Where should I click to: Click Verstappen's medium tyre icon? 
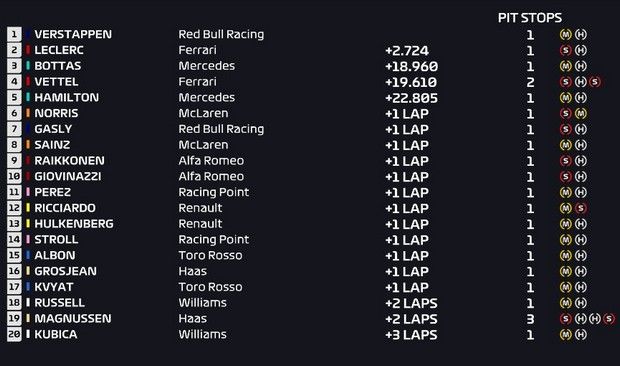[566, 34]
